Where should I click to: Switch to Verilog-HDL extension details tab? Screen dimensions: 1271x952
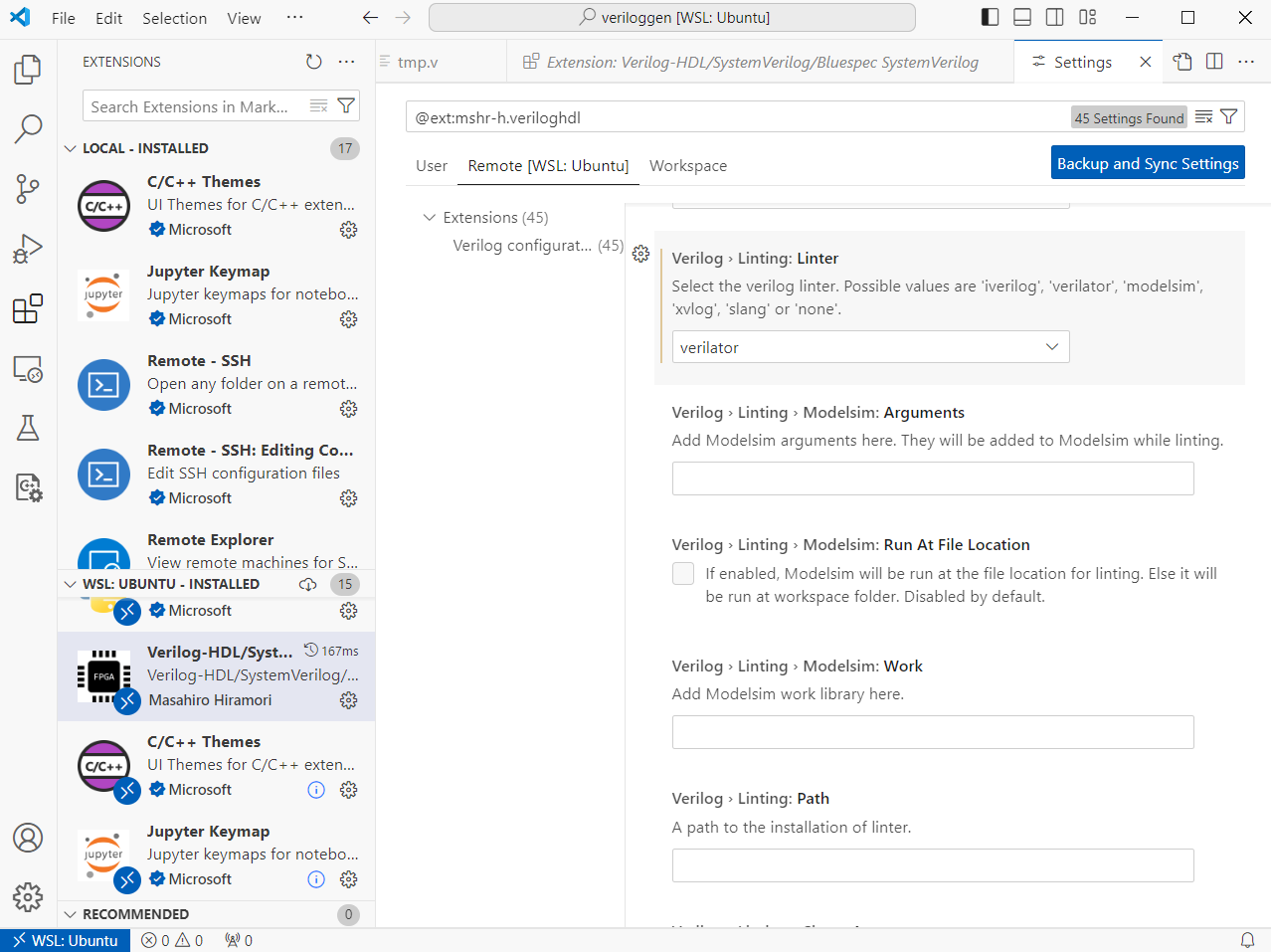[761, 62]
